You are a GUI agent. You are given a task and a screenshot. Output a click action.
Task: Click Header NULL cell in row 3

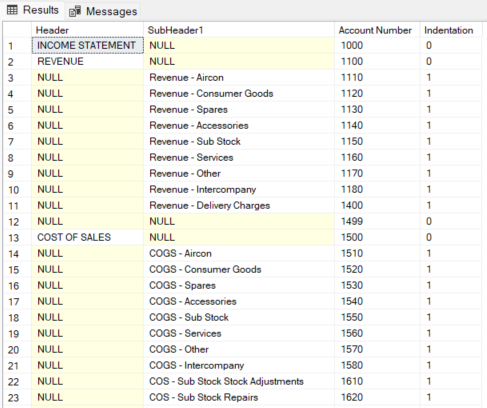pos(88,77)
